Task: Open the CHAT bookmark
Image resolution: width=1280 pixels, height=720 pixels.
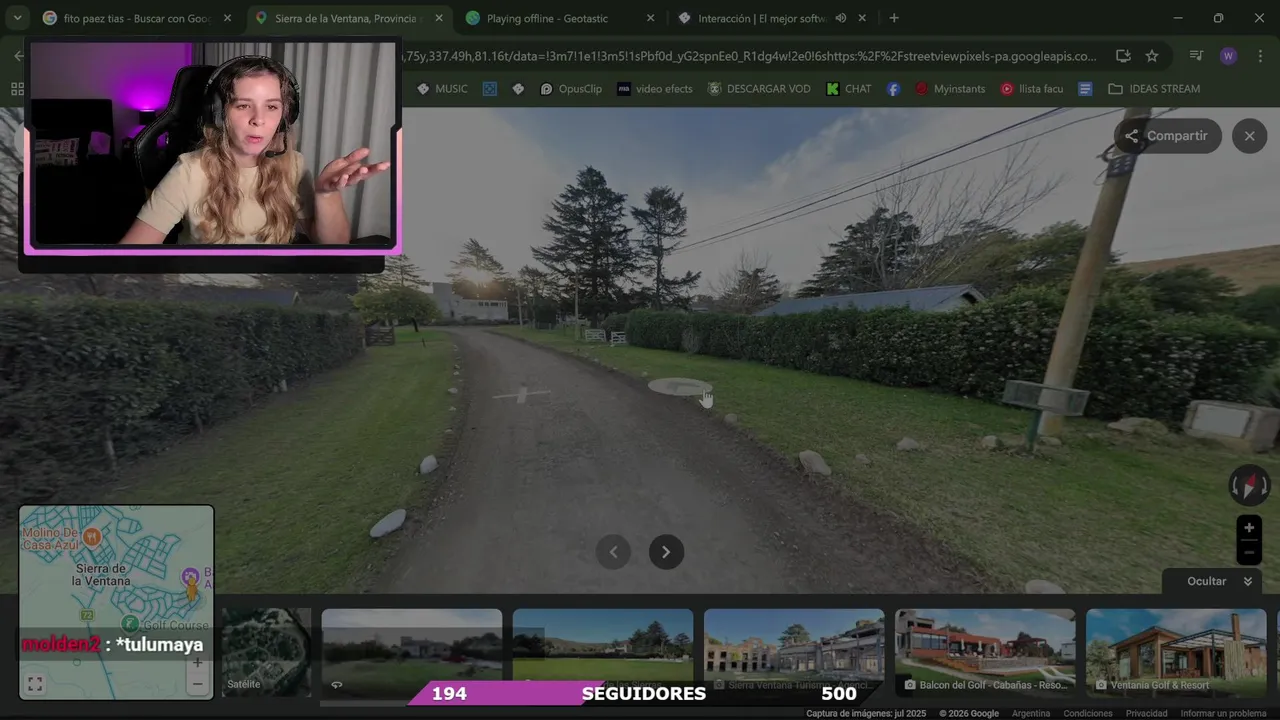Action: tap(849, 89)
